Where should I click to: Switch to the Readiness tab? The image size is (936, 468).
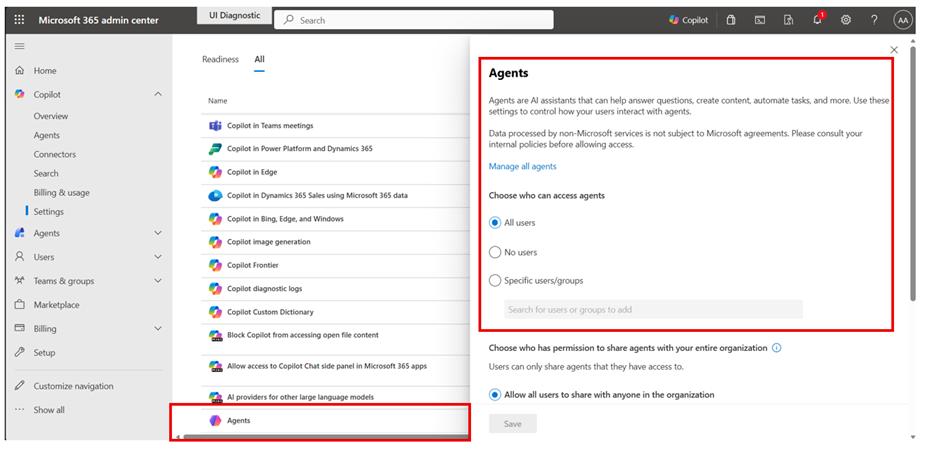coord(220,59)
